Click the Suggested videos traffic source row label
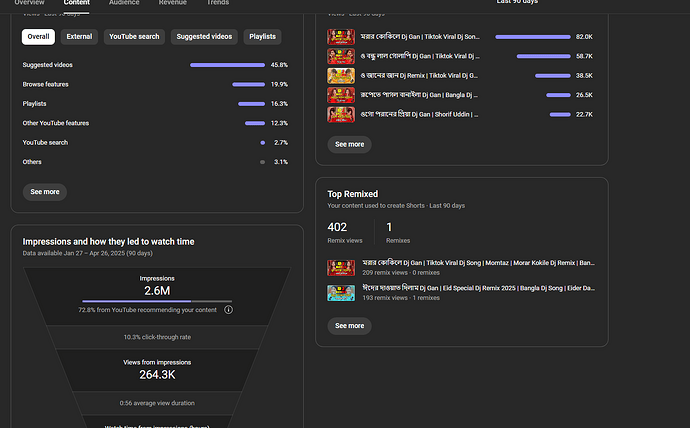Image resolution: width=690 pixels, height=428 pixels. [x=48, y=65]
